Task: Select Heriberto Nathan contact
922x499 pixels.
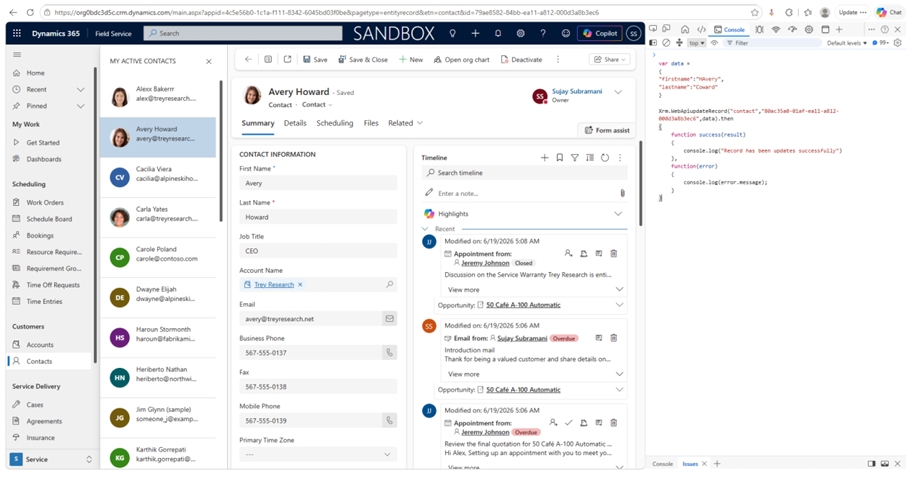Action: [x=158, y=377]
